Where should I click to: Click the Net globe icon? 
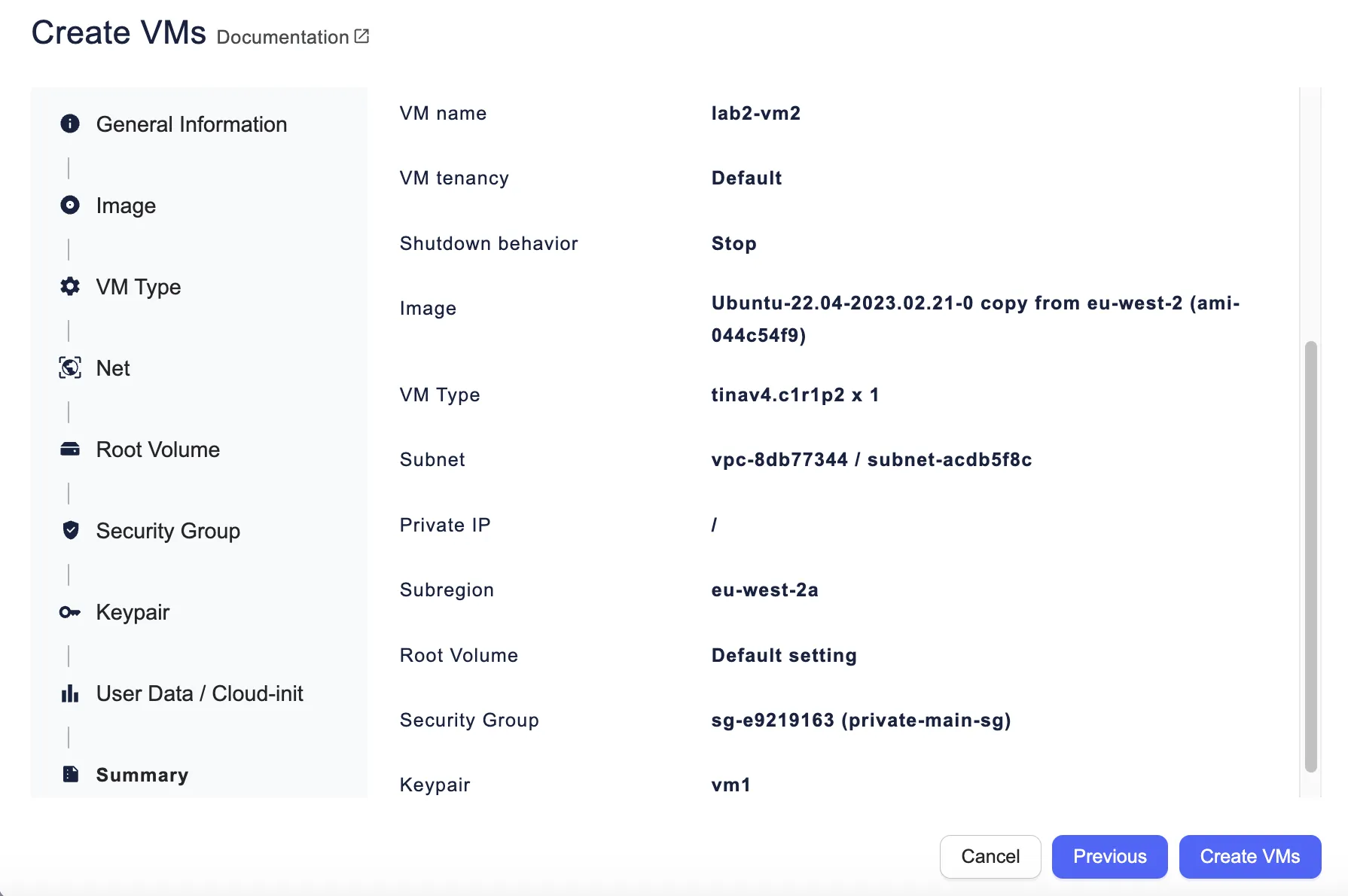coord(70,368)
